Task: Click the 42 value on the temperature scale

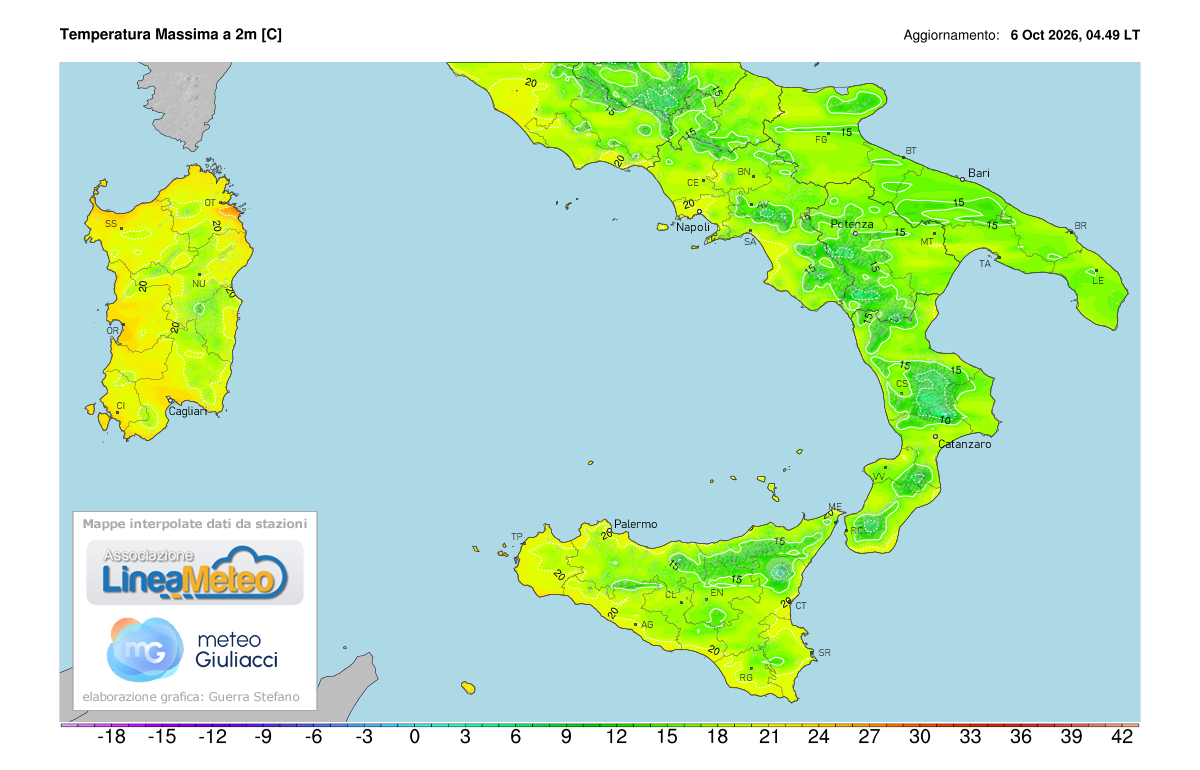Action: (1122, 738)
